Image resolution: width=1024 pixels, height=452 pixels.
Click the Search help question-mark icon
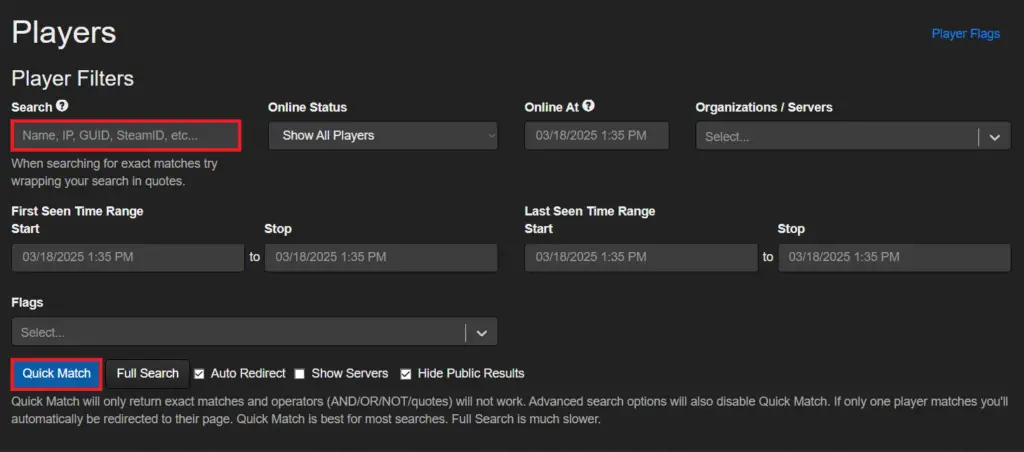pos(62,106)
